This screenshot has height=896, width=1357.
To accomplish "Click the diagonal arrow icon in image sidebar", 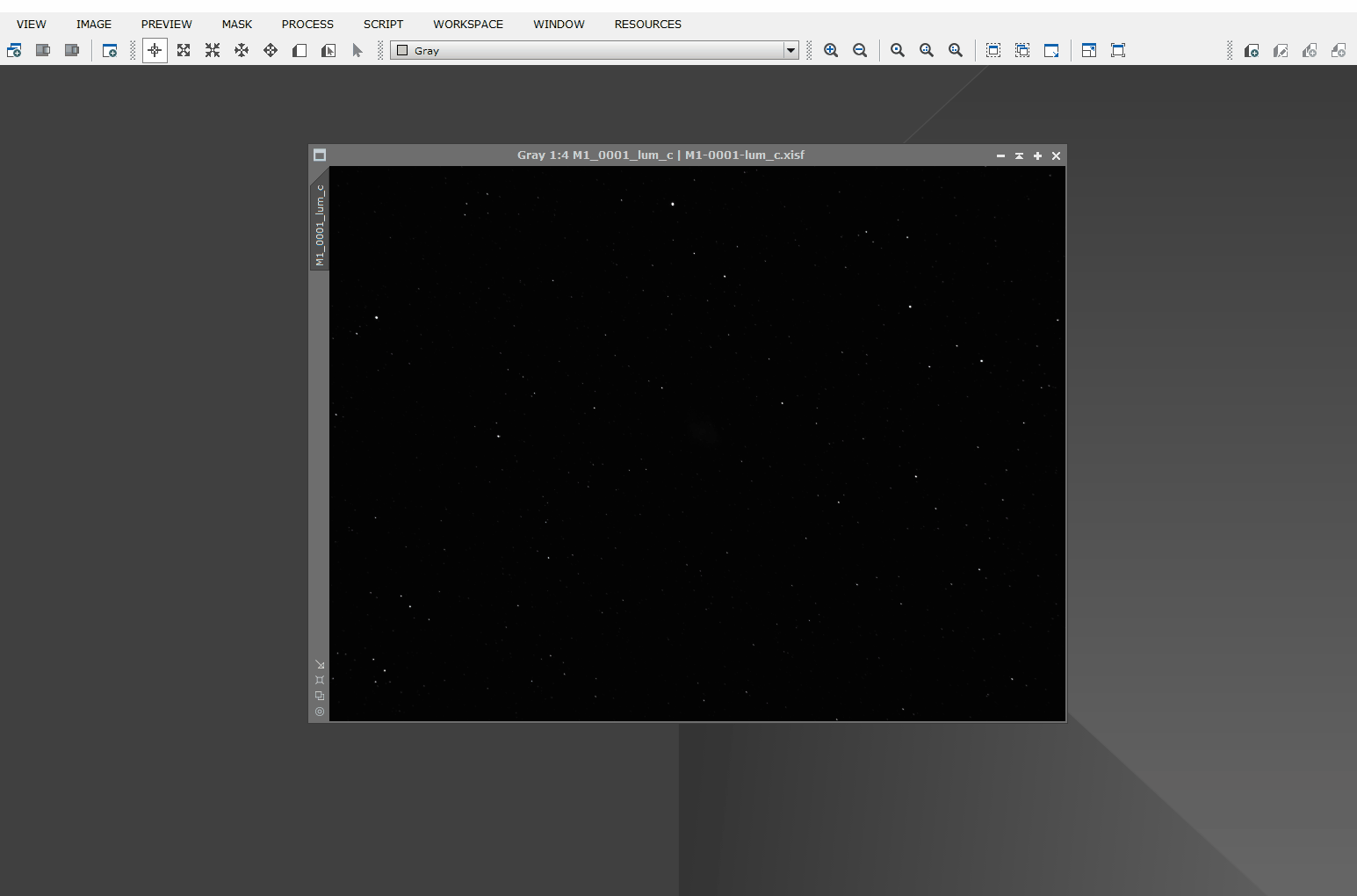I will coord(320,664).
